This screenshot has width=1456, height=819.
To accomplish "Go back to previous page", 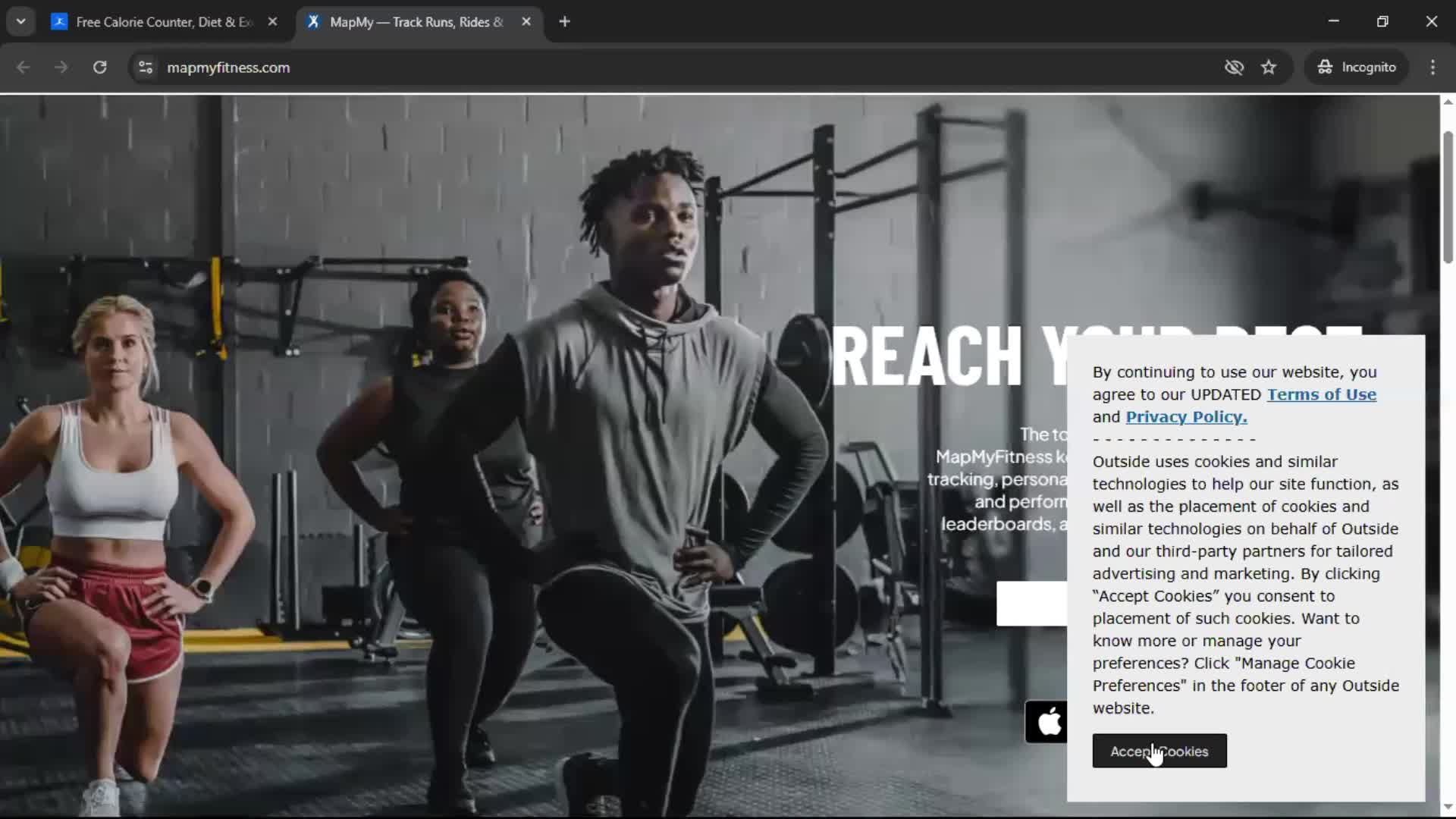I will pyautogui.click(x=24, y=67).
